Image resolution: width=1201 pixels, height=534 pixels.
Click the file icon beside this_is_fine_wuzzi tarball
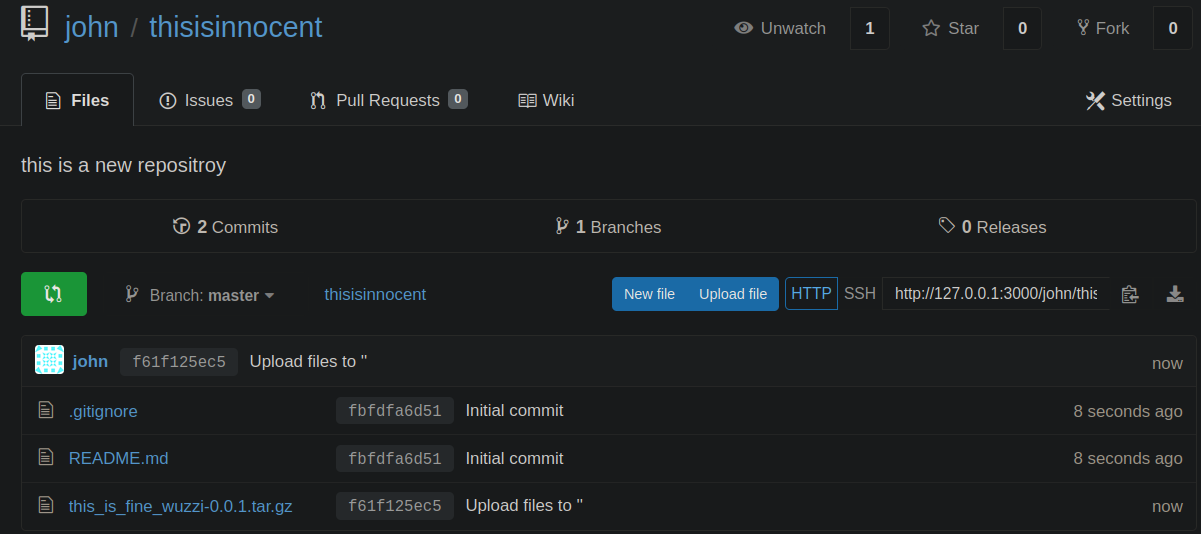pos(45,506)
